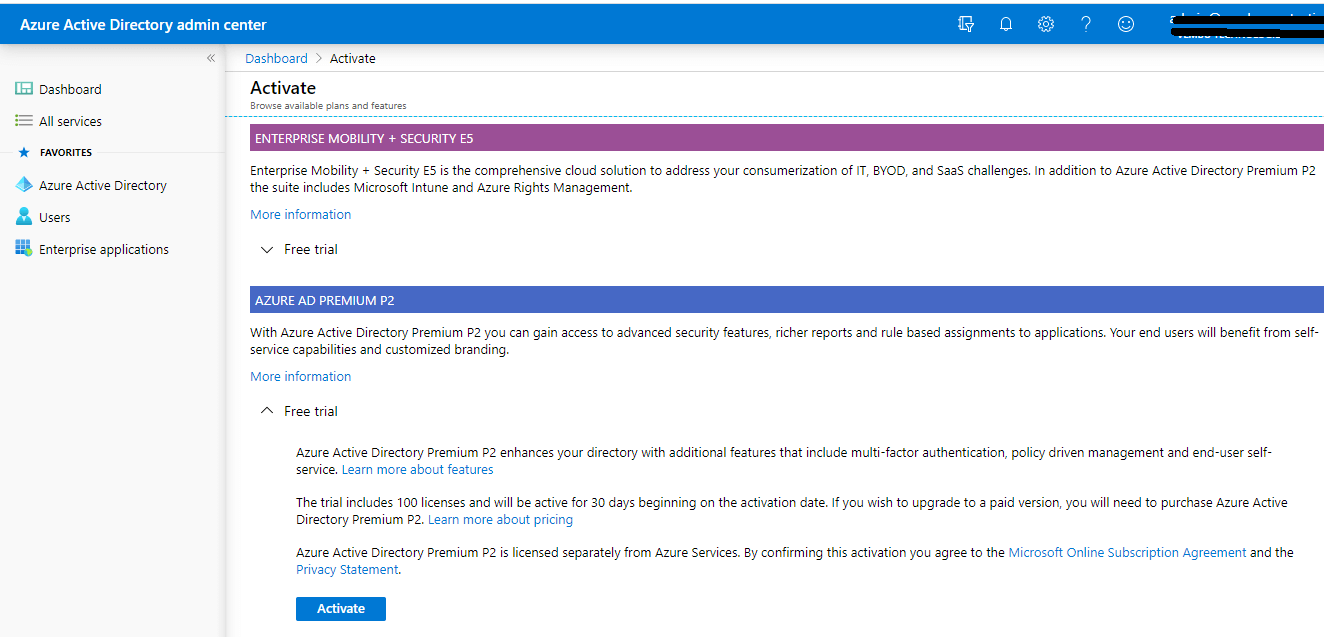Navigate to Dashboard breadcrumb link
The width and height of the screenshot is (1324, 637).
[x=276, y=58]
